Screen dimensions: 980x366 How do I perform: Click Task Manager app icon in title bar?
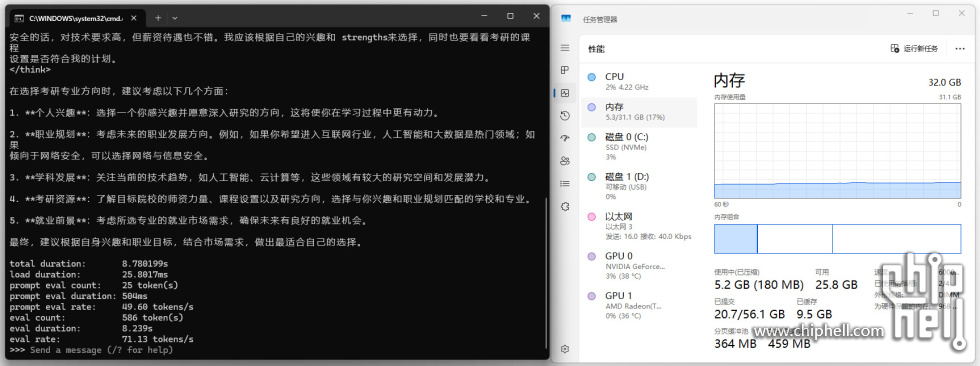click(x=565, y=19)
